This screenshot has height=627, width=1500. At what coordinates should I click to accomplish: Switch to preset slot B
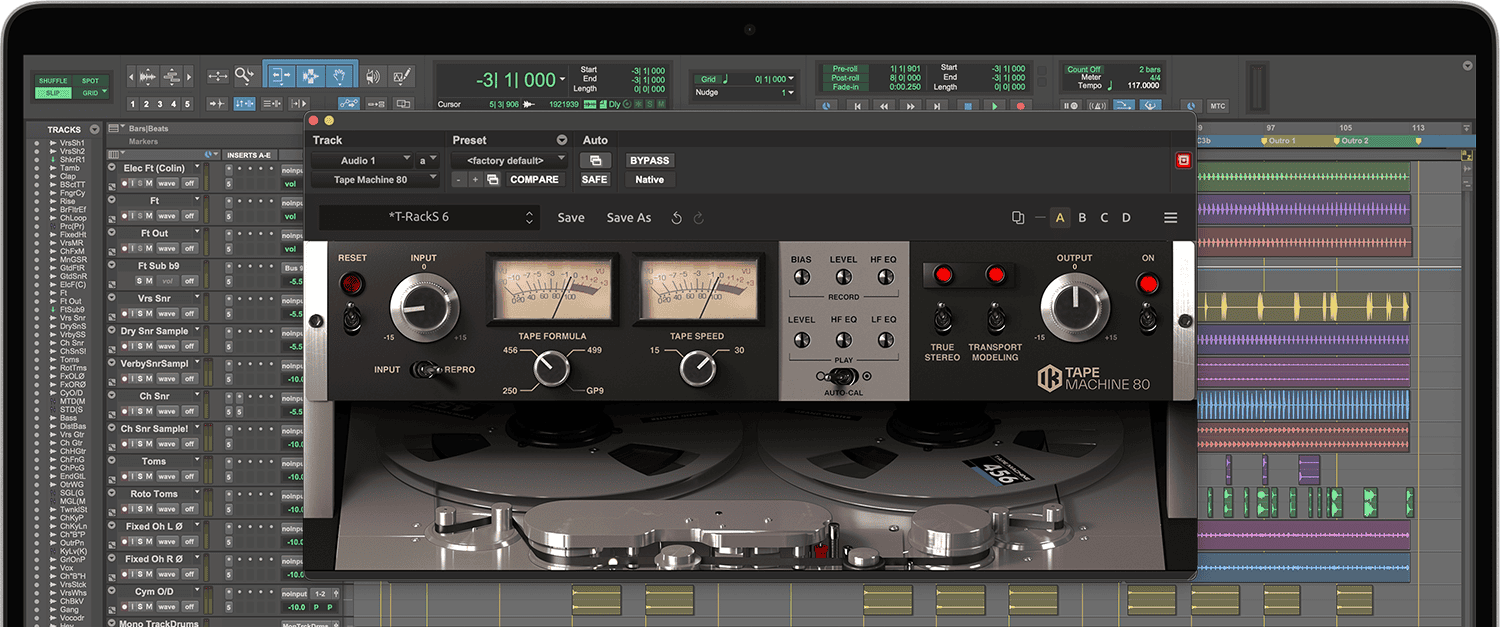(x=1082, y=217)
